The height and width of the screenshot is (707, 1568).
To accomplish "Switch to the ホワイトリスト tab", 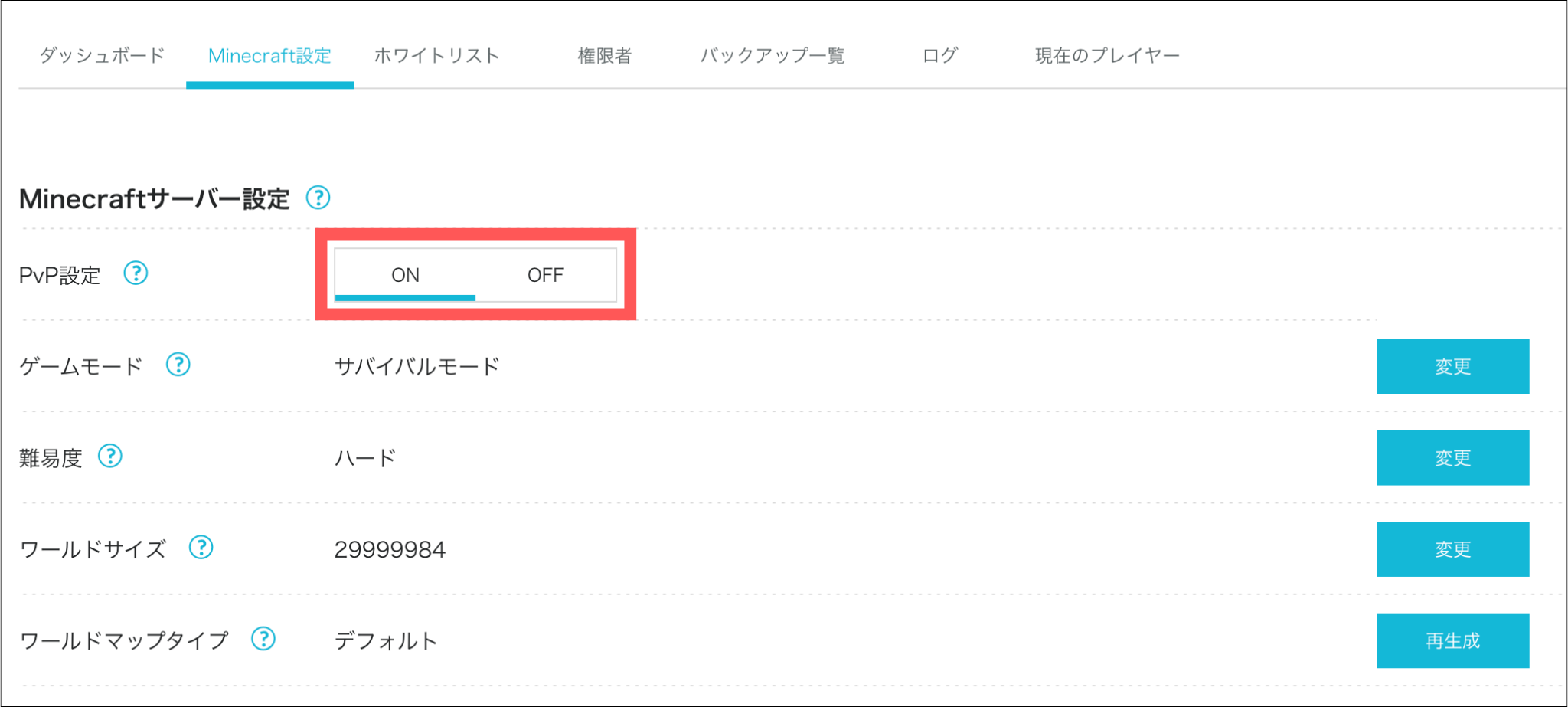I will click(x=436, y=56).
